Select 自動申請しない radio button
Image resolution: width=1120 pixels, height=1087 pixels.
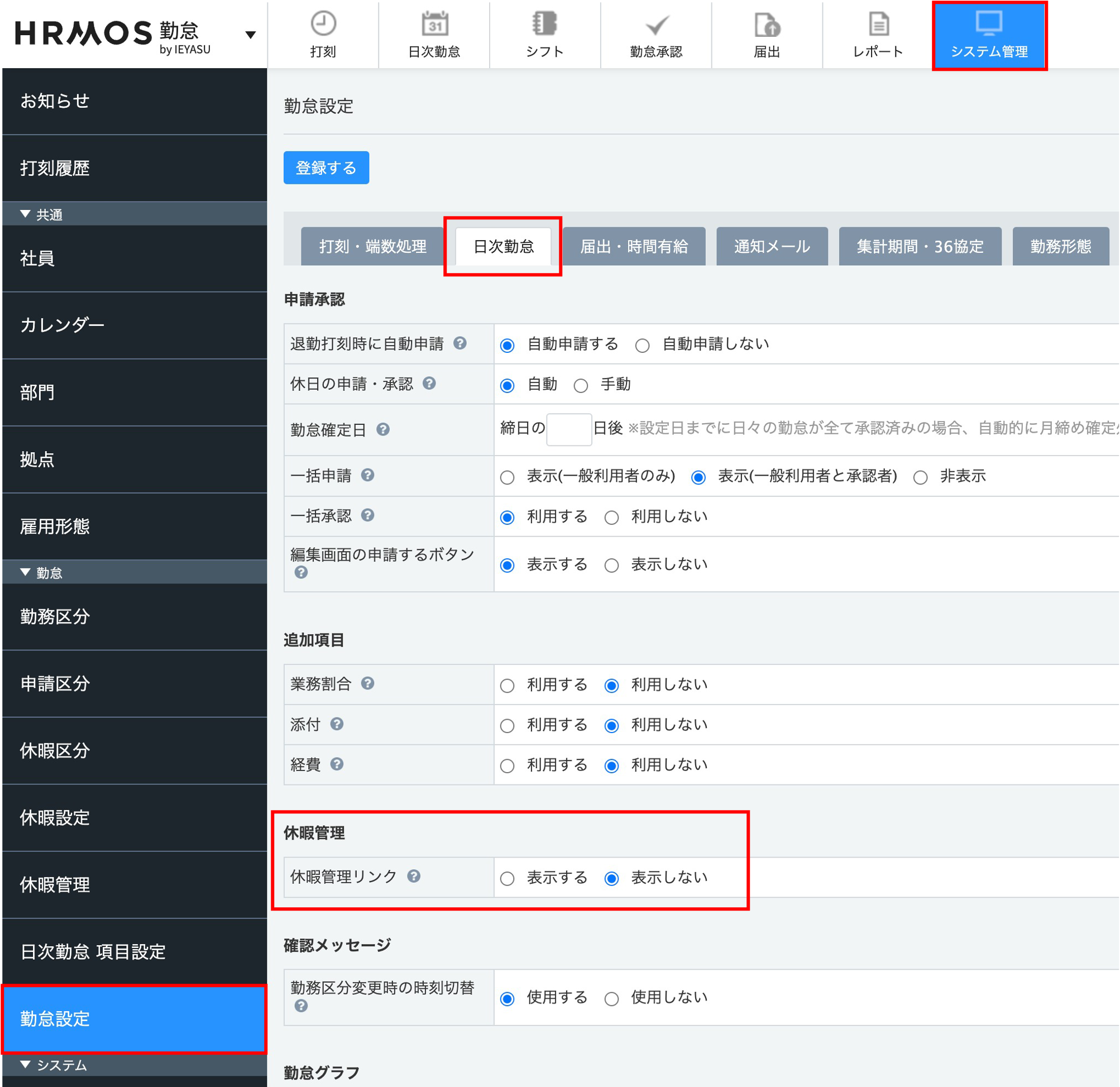tap(642, 346)
